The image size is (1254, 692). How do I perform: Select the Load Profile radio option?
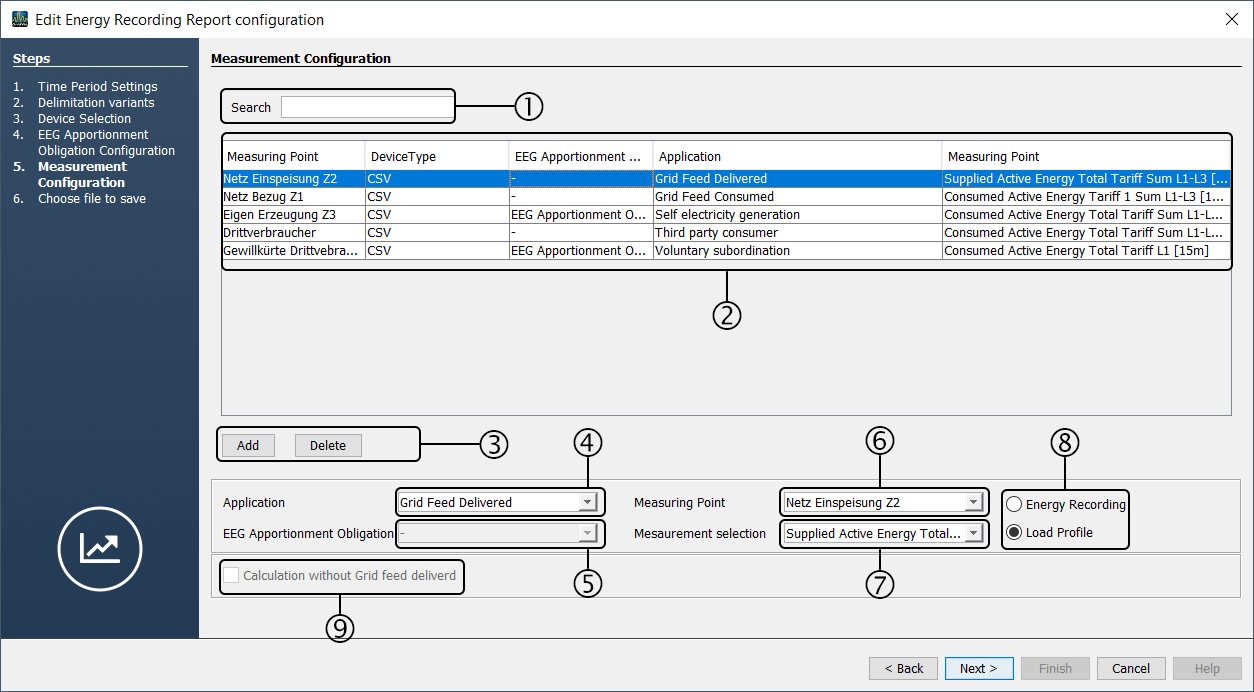click(1014, 533)
